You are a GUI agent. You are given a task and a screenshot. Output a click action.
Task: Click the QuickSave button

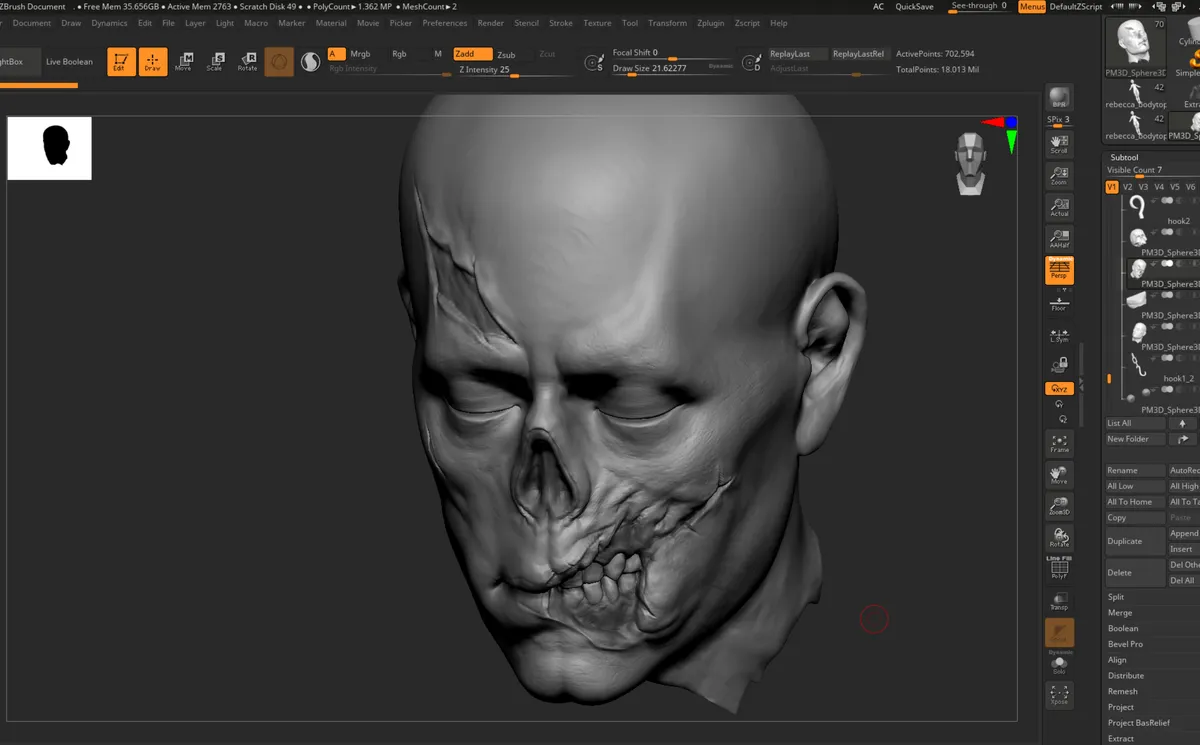(x=914, y=6)
